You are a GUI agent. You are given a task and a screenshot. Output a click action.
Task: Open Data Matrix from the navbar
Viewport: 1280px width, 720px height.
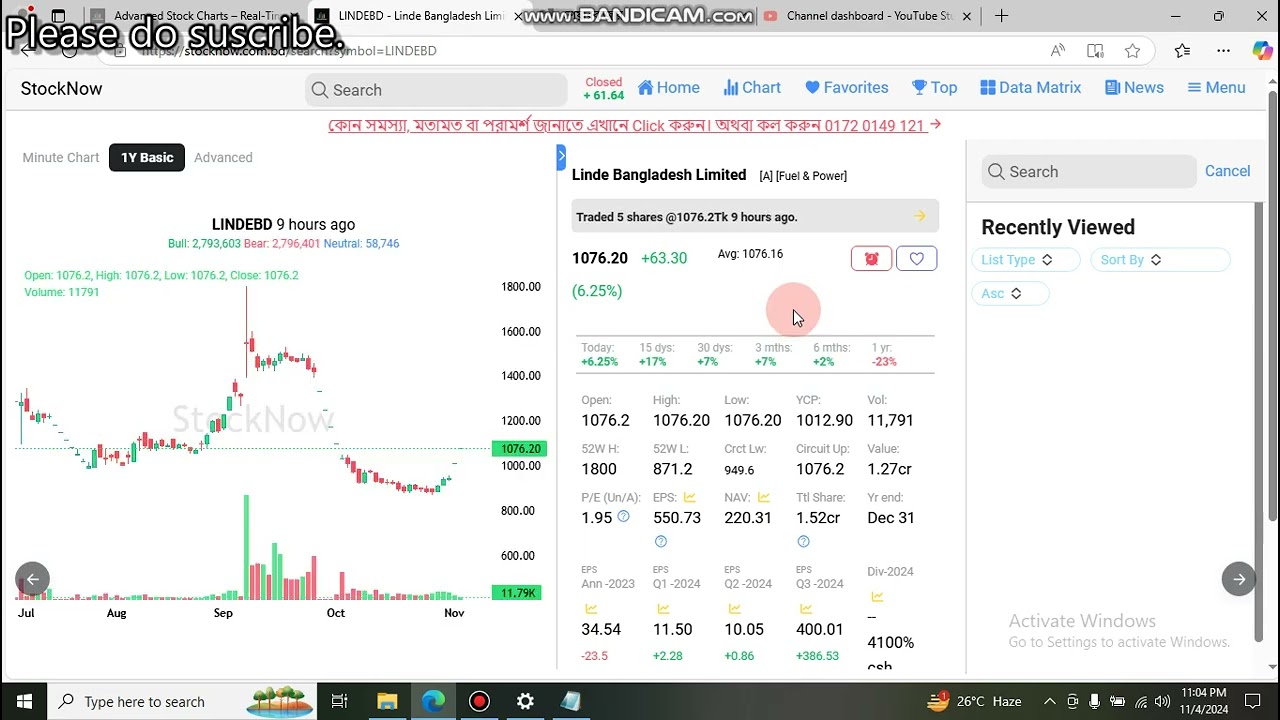pyautogui.click(x=1030, y=88)
